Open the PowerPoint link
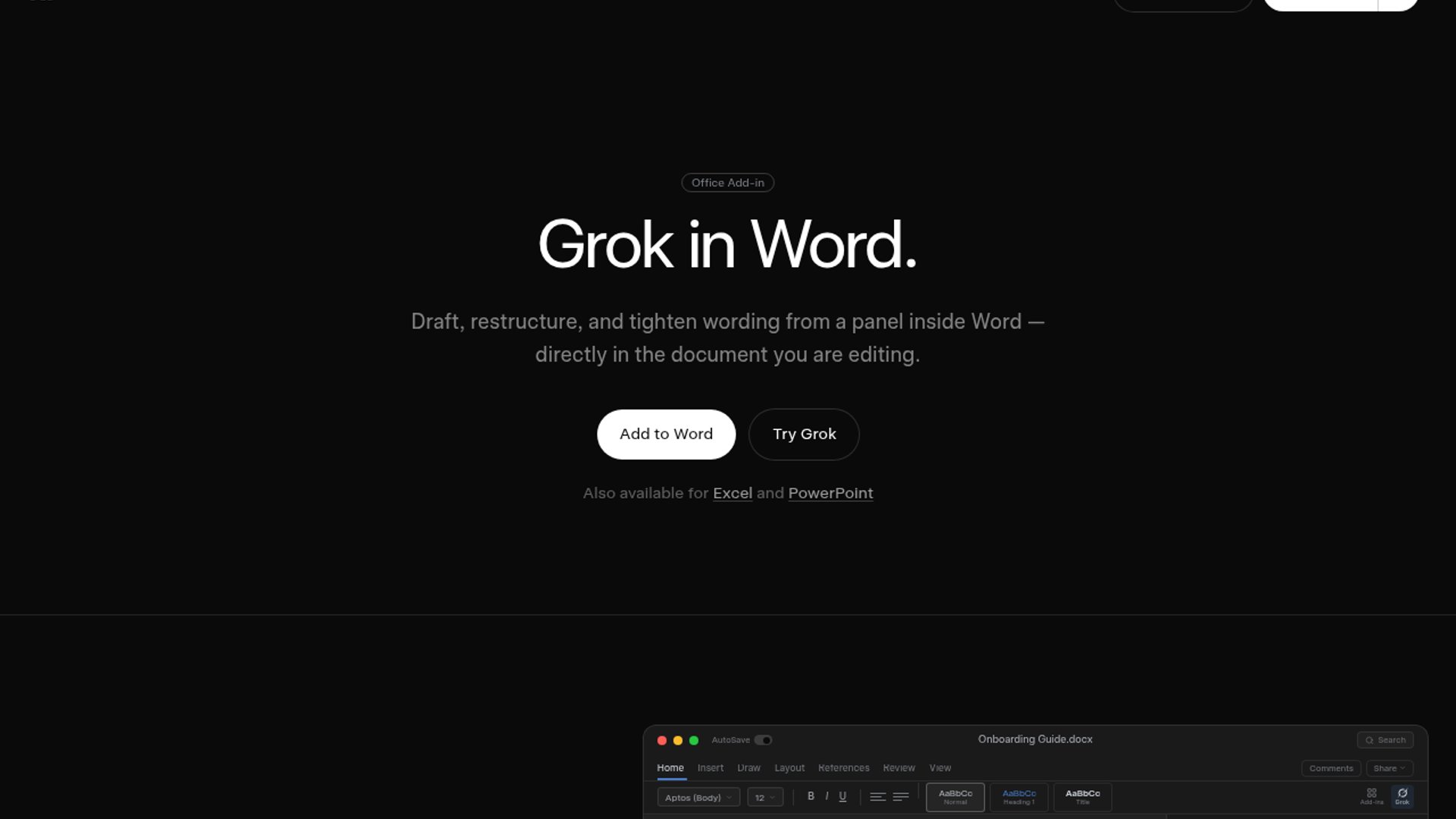 [x=830, y=494]
